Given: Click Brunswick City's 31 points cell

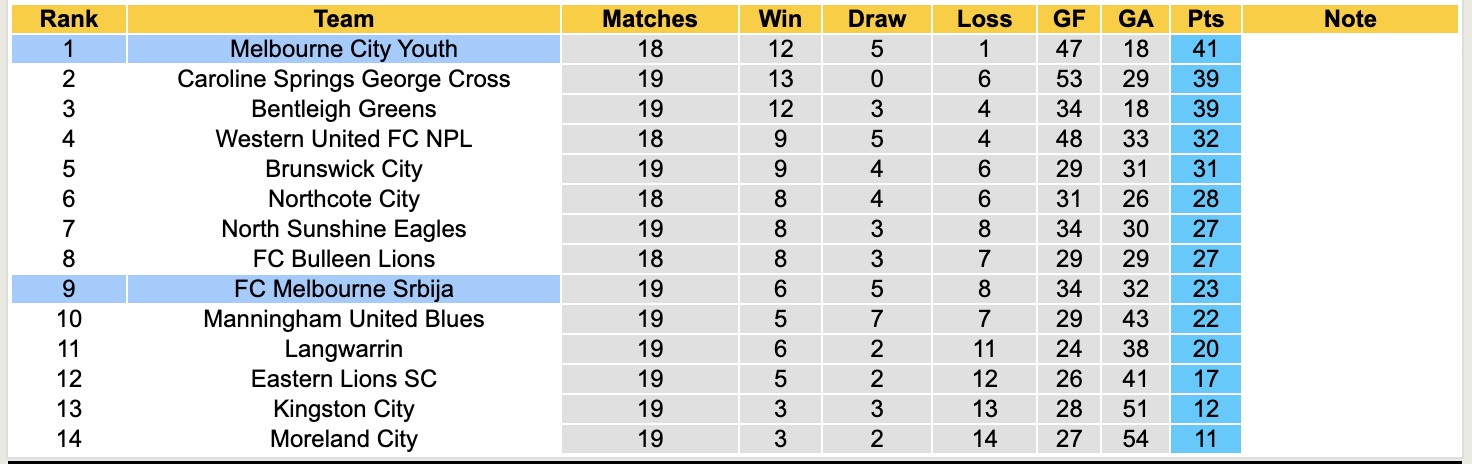Looking at the screenshot, I should pos(1205,169).
